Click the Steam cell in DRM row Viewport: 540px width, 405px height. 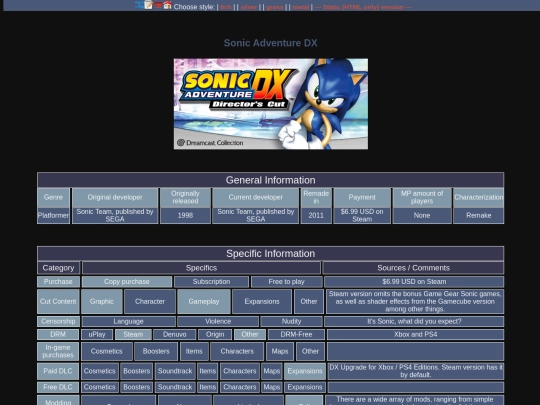pos(133,334)
